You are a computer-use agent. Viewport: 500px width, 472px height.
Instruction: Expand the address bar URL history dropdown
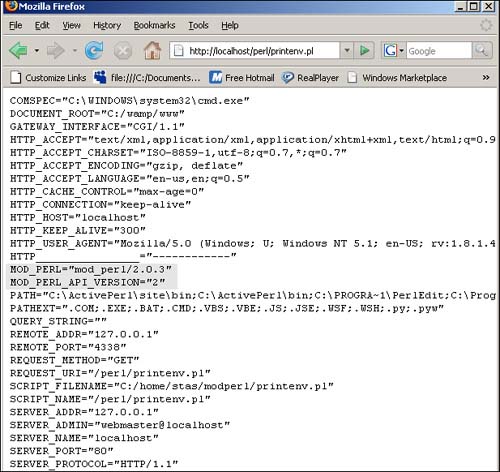347,51
